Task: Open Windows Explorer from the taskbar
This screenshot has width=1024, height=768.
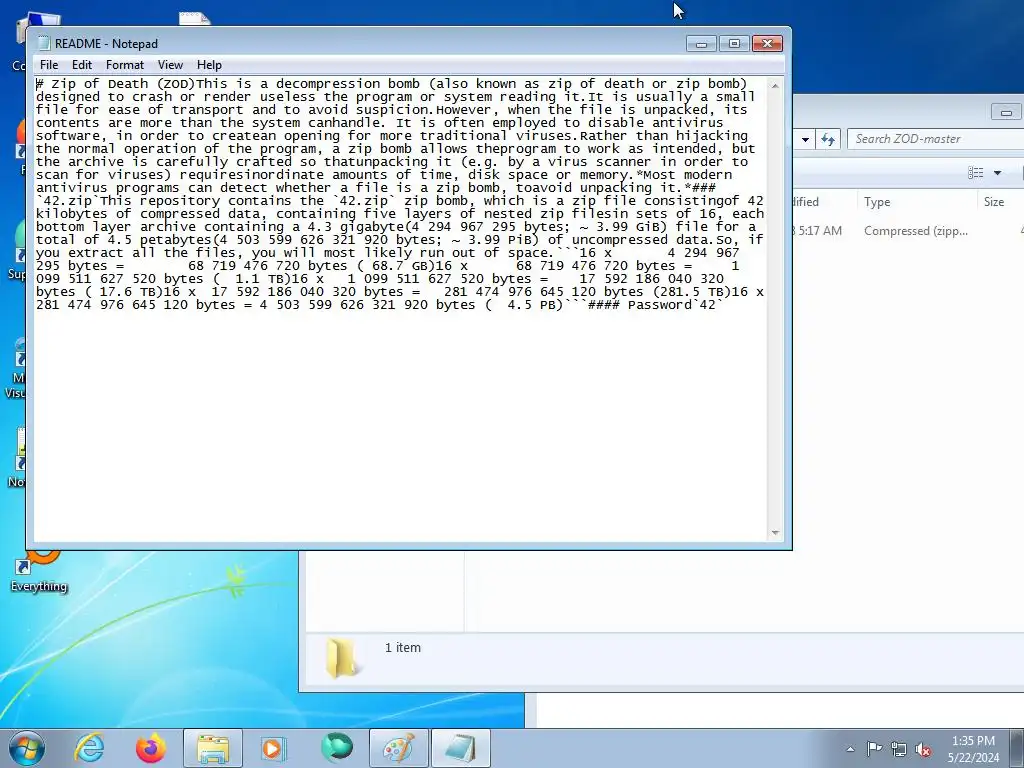Action: (x=213, y=748)
